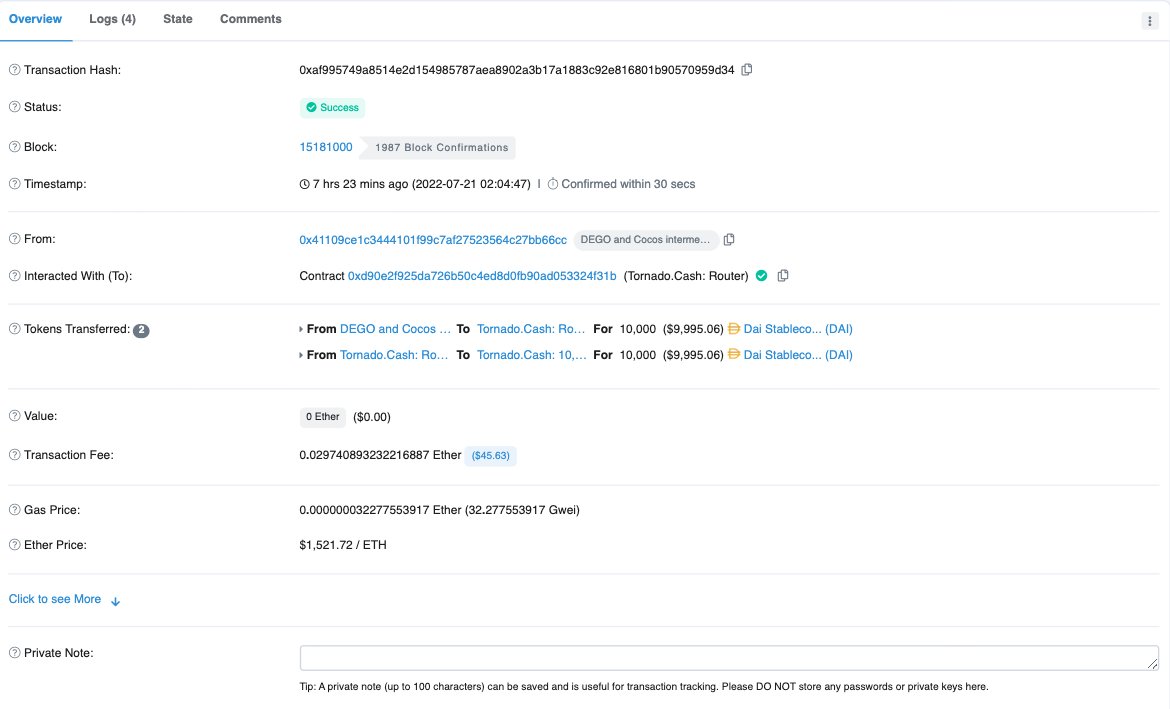Image resolution: width=1170 pixels, height=709 pixels.
Task: Click stopwatch icon by Confirmed within 30 secs
Action: 553,184
